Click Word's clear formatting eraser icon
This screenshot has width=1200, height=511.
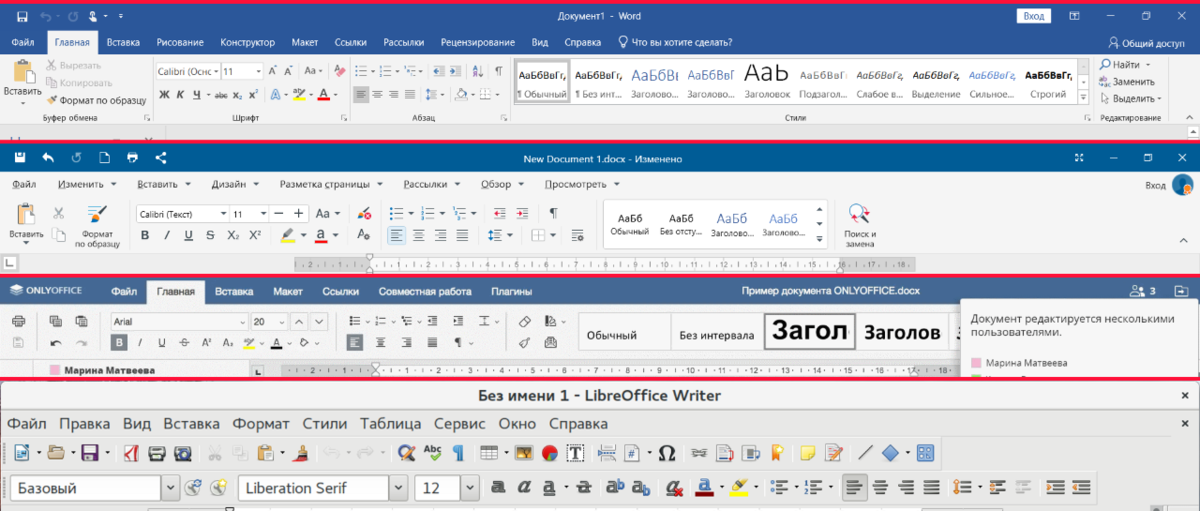(x=339, y=71)
